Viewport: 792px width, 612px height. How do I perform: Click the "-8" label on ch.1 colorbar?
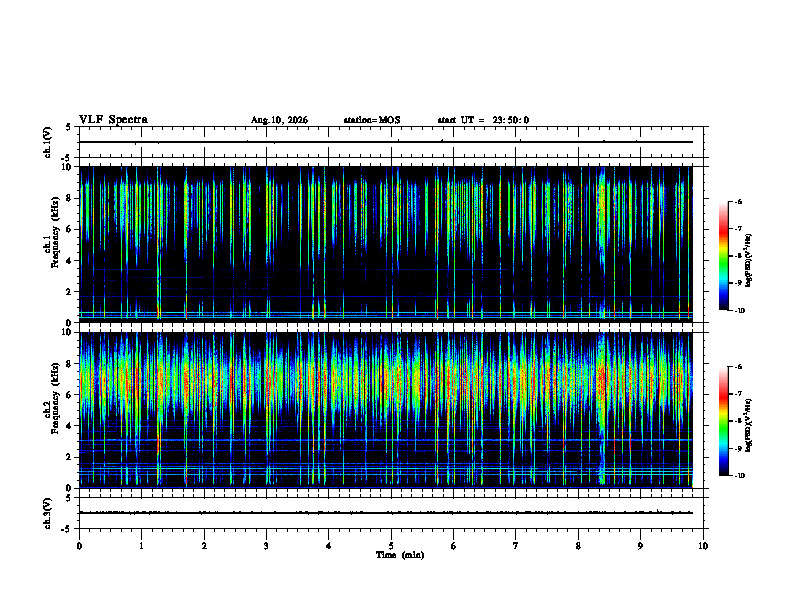pos(739,256)
